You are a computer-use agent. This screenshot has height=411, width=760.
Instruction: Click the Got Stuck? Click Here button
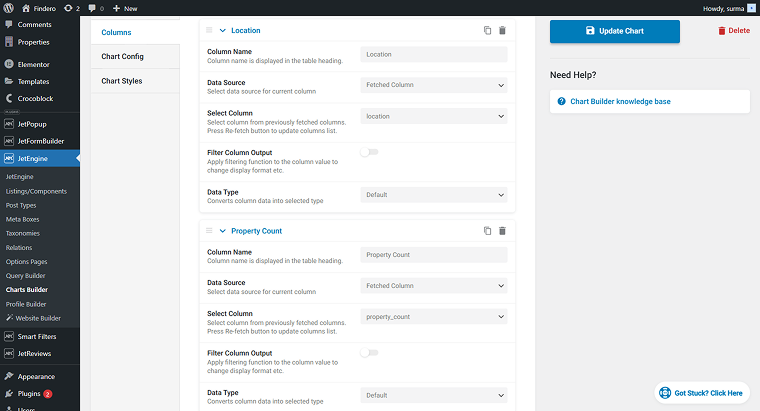(702, 393)
